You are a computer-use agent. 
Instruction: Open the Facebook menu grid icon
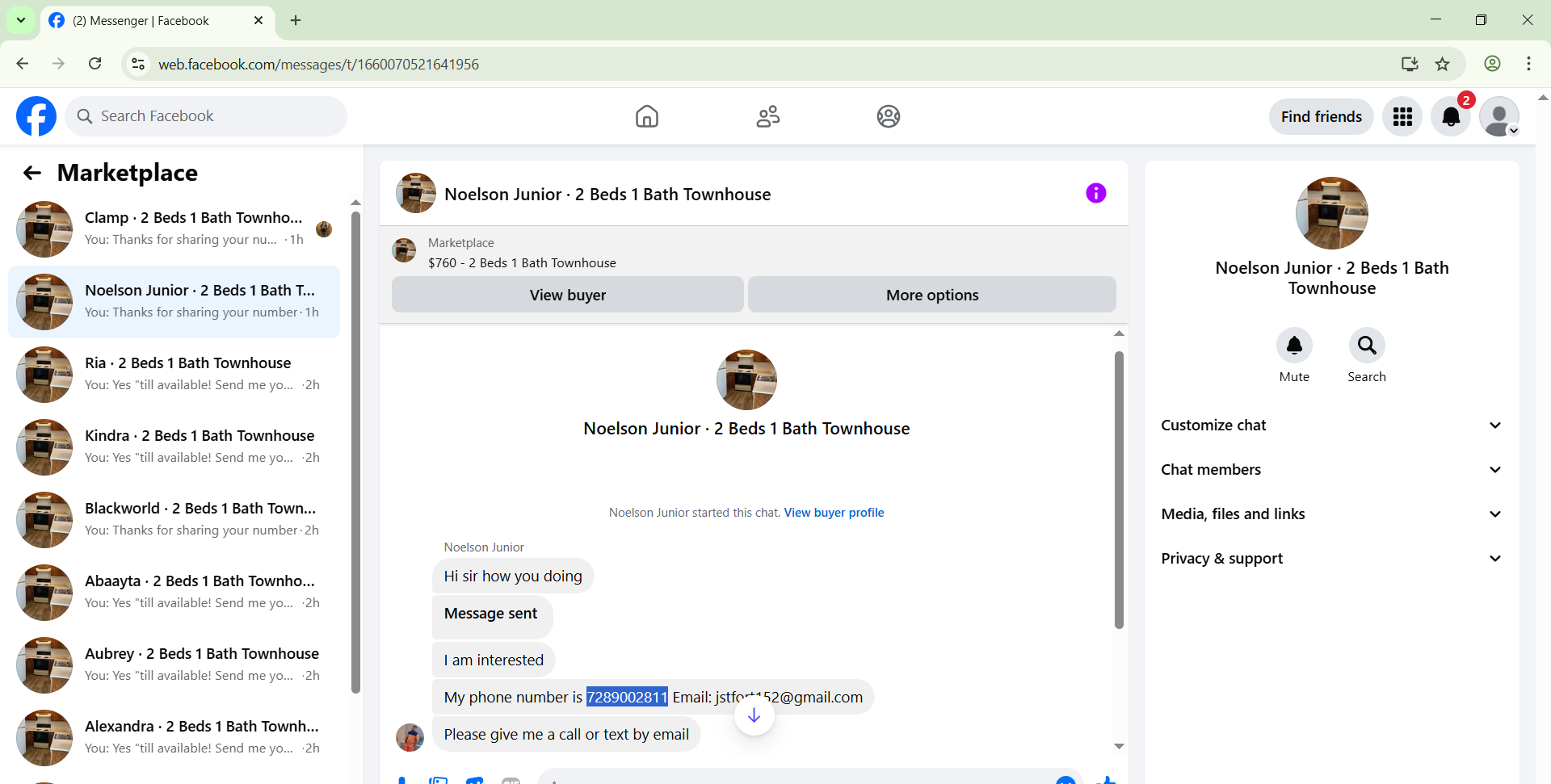point(1402,117)
